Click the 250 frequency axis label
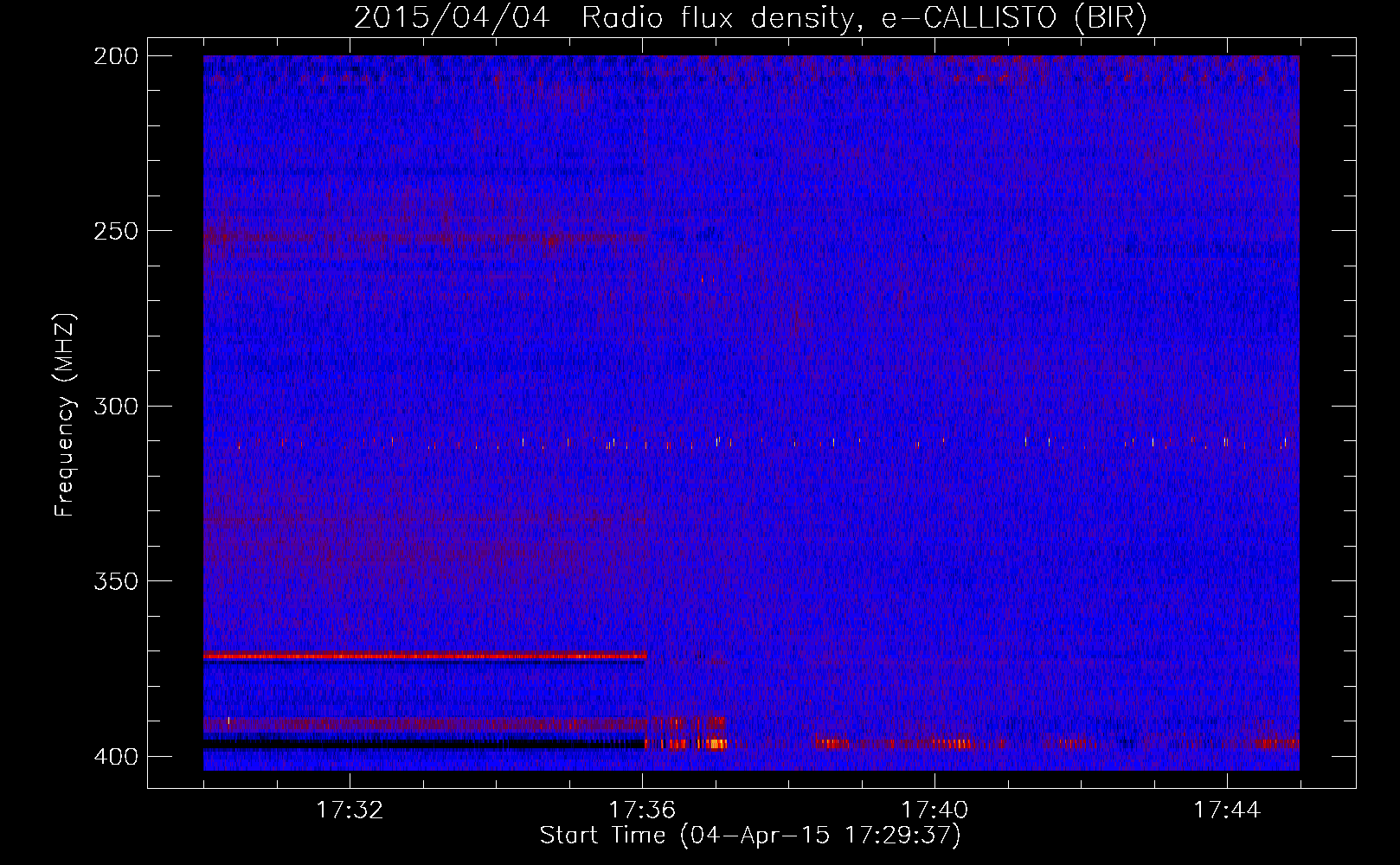 [115, 231]
